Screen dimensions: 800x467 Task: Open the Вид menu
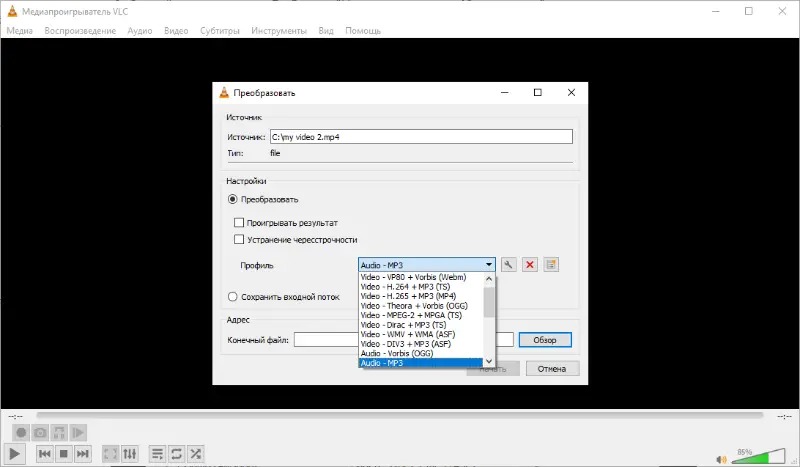coord(326,31)
